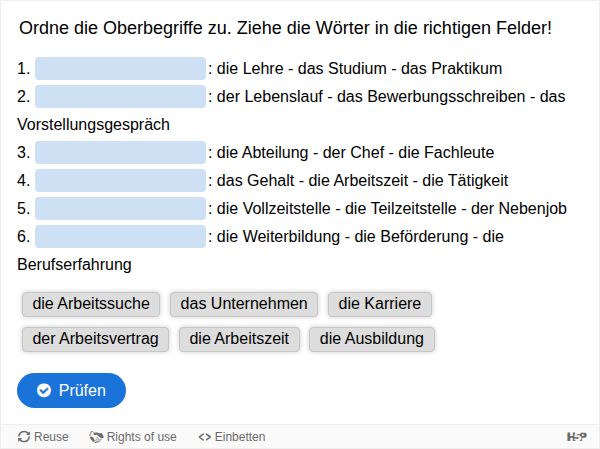Click the blank field for row 1
Viewport: 600px width, 449px height.
click(x=120, y=69)
